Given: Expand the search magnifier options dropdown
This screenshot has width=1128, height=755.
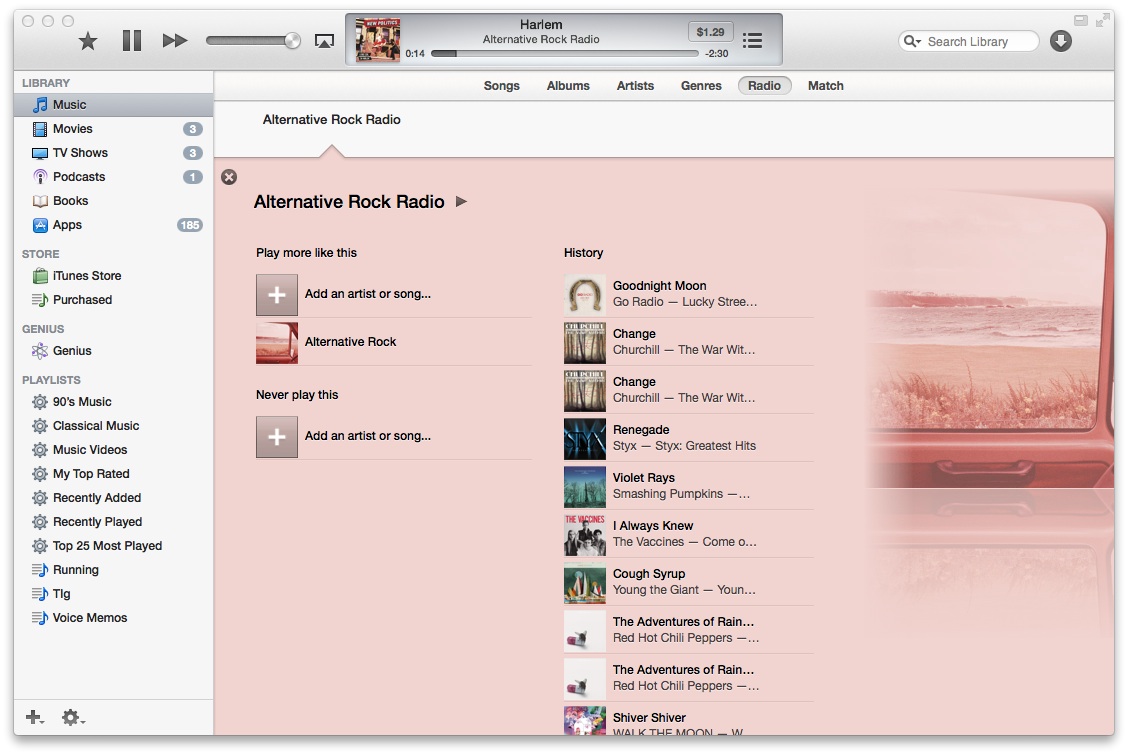Looking at the screenshot, I should pos(912,42).
